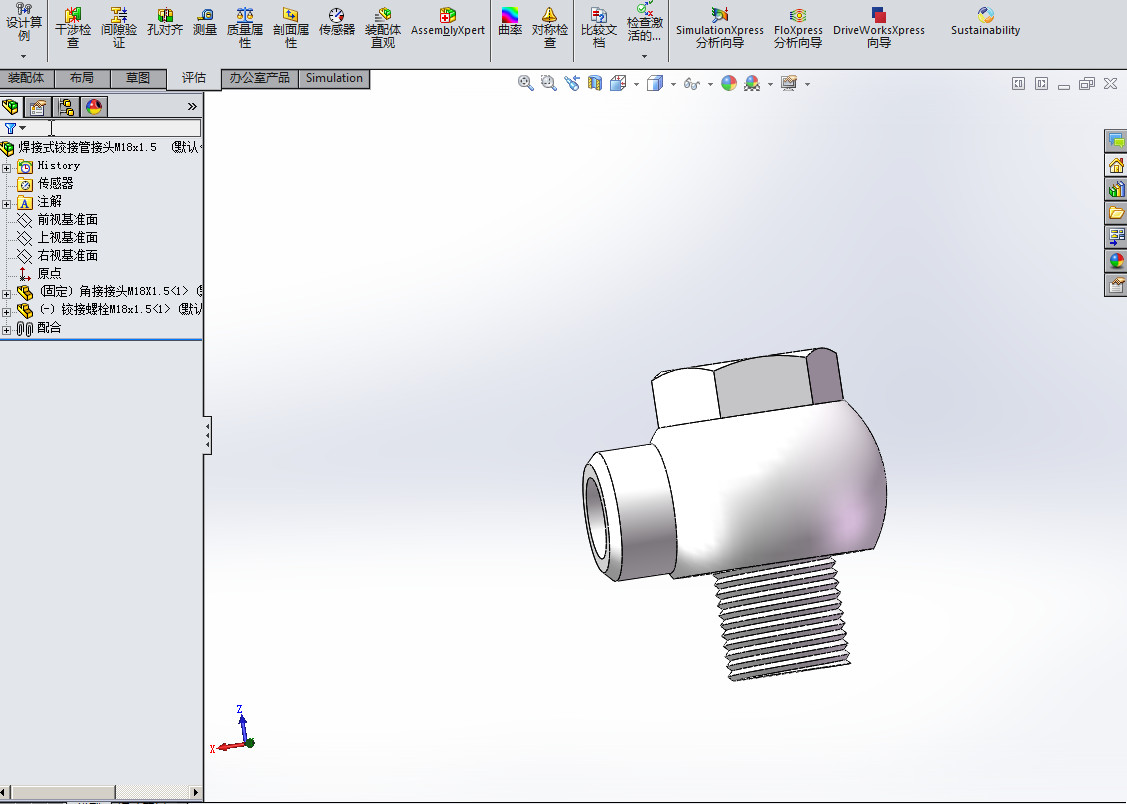Run Interference Detection (干涉检查)

coord(73,27)
